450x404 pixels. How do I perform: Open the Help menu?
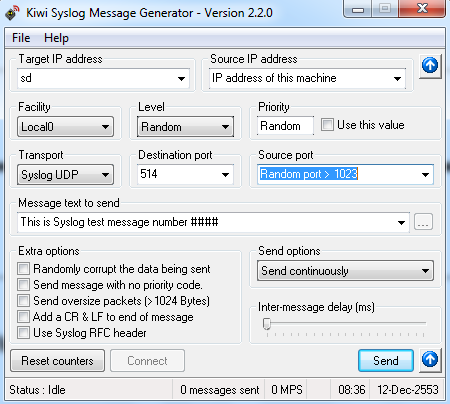56,38
